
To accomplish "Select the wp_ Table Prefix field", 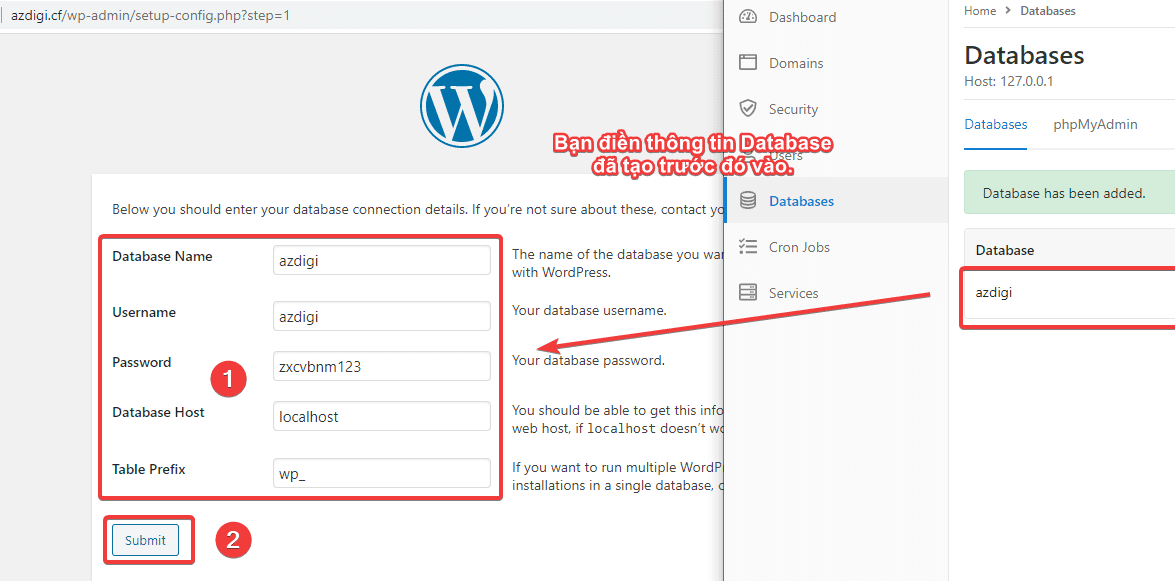I will tap(381, 473).
